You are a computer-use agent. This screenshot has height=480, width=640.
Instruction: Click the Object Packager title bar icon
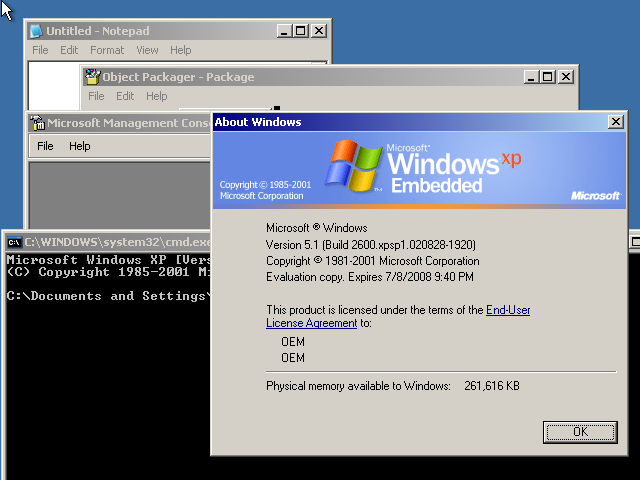tap(92, 77)
